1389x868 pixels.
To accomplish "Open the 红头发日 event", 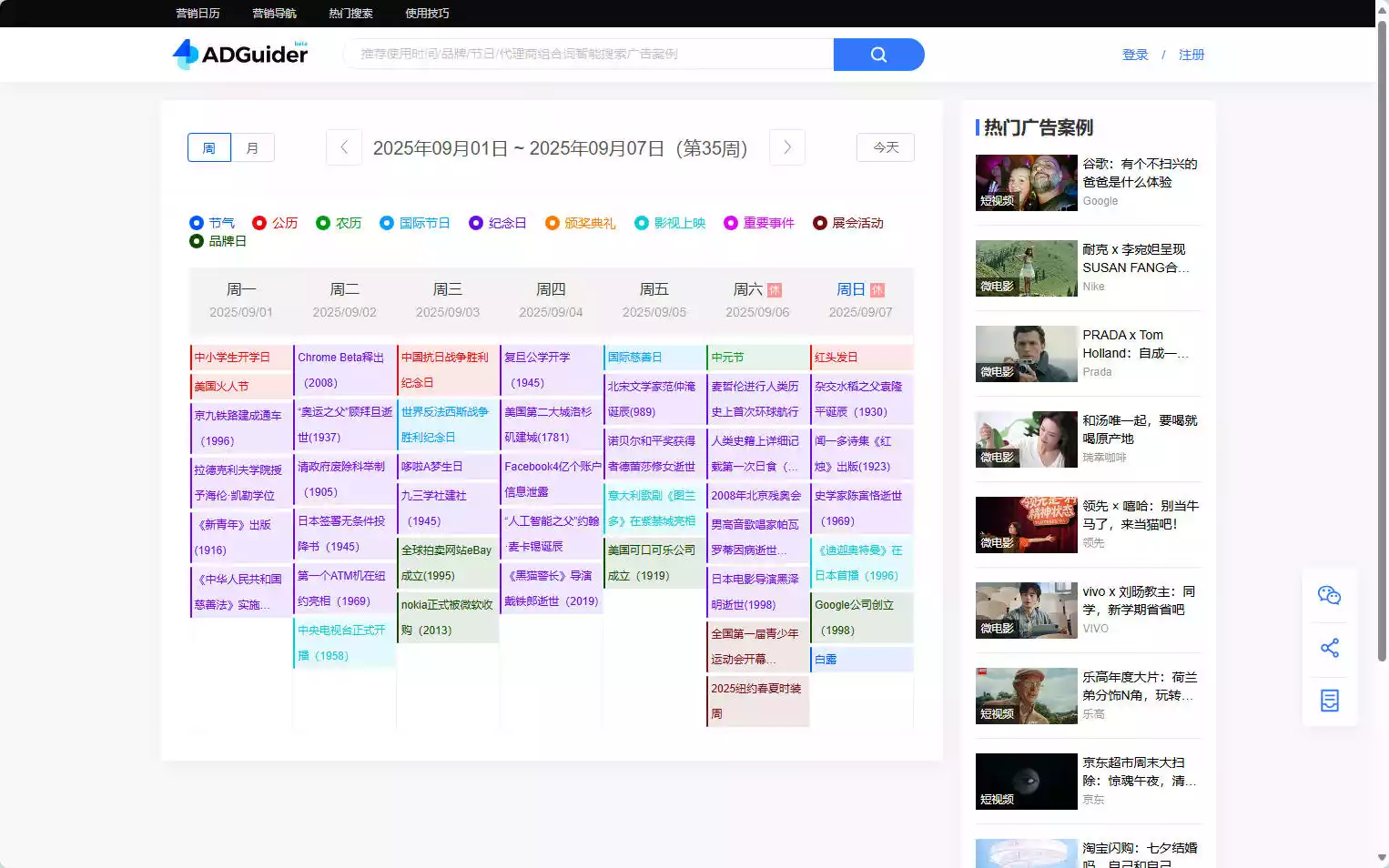I will [861, 358].
